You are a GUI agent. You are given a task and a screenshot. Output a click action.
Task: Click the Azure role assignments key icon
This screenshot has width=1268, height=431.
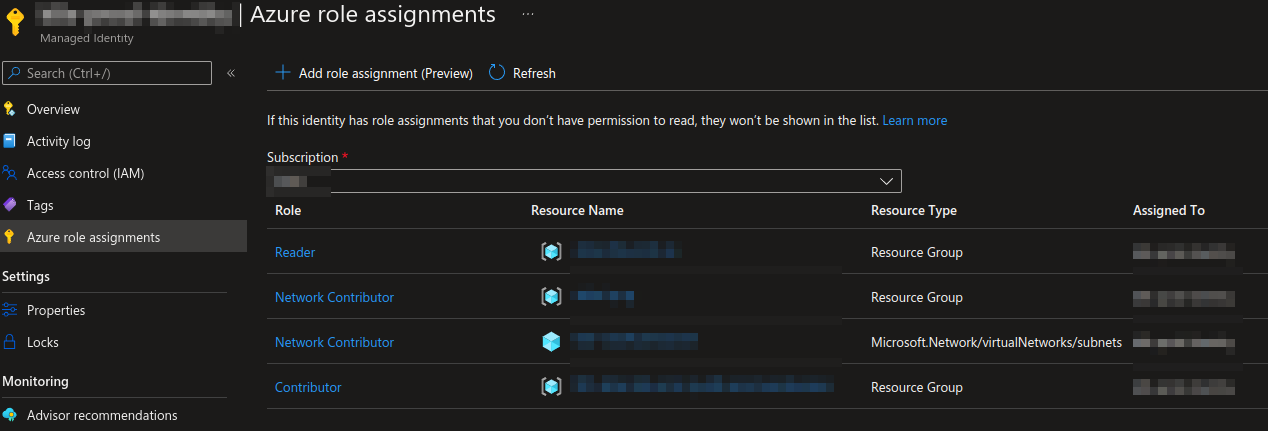tap(10, 237)
